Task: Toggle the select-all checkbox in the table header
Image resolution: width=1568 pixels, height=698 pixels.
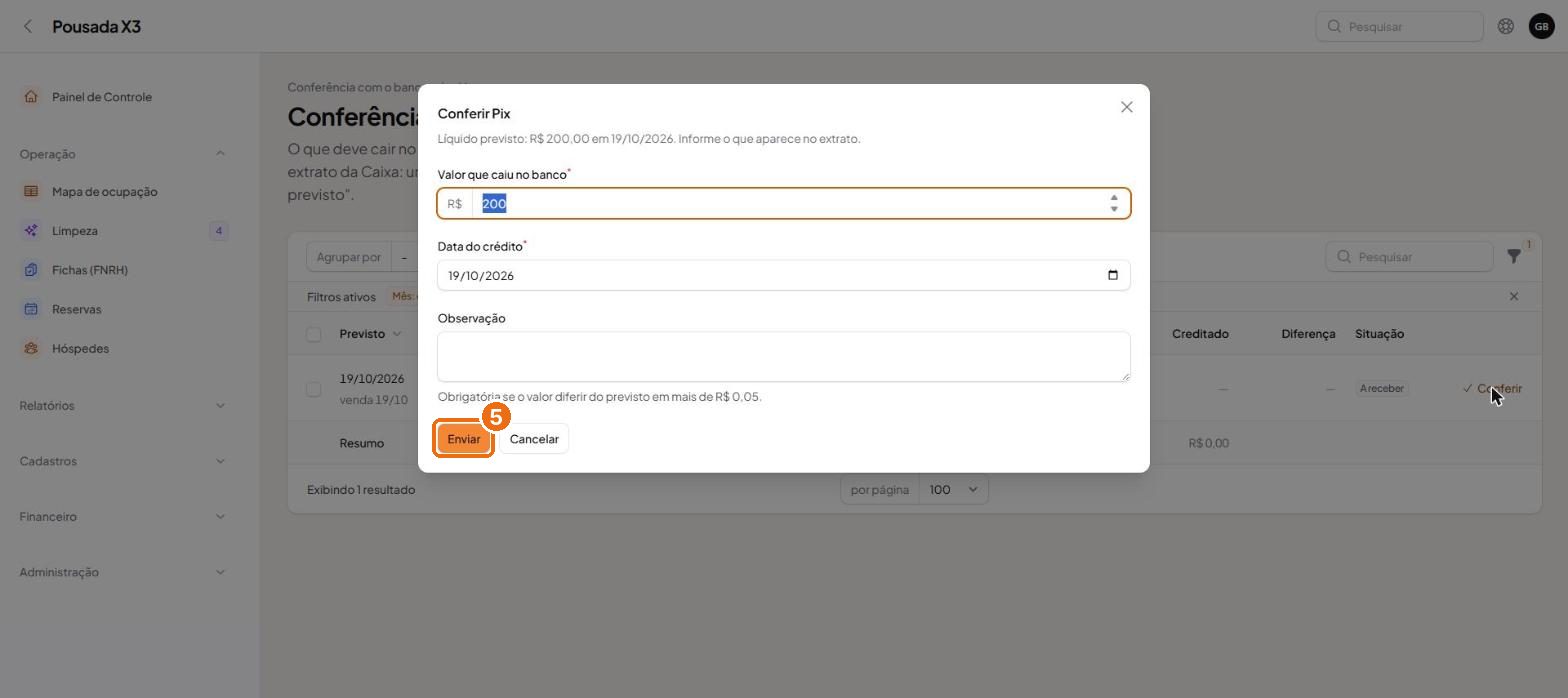Action: (314, 334)
